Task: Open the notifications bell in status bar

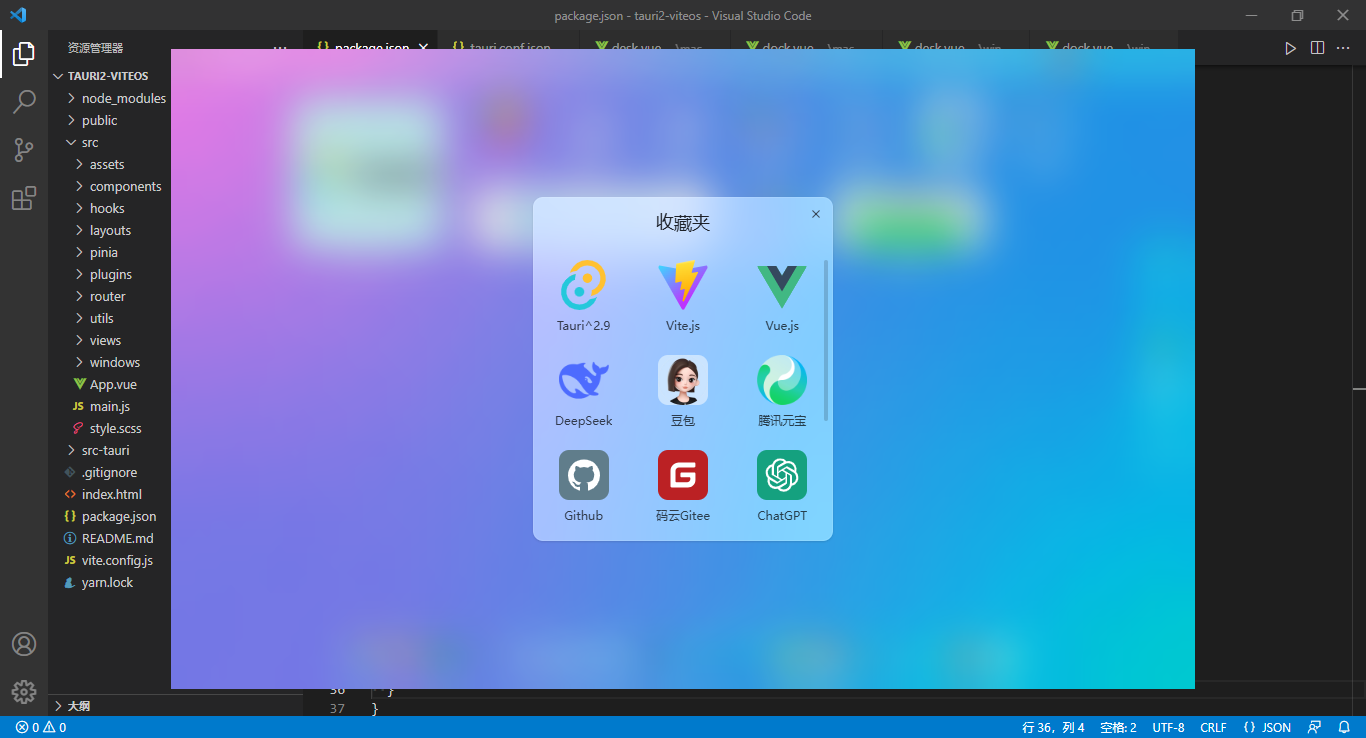Action: pyautogui.click(x=1344, y=727)
